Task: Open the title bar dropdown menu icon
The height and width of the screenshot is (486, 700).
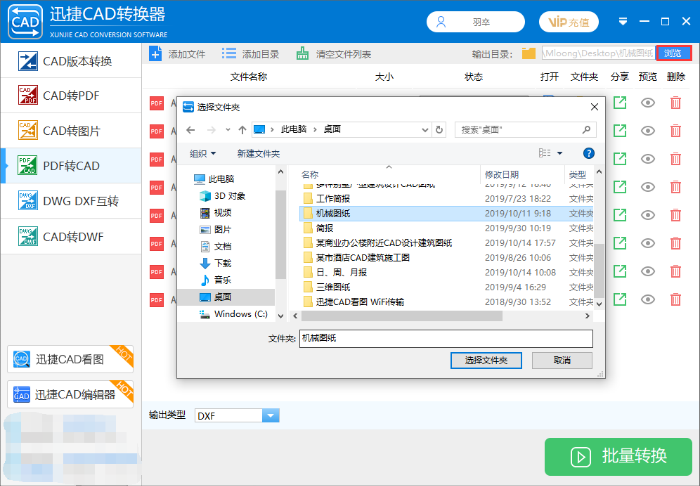Action: point(623,21)
